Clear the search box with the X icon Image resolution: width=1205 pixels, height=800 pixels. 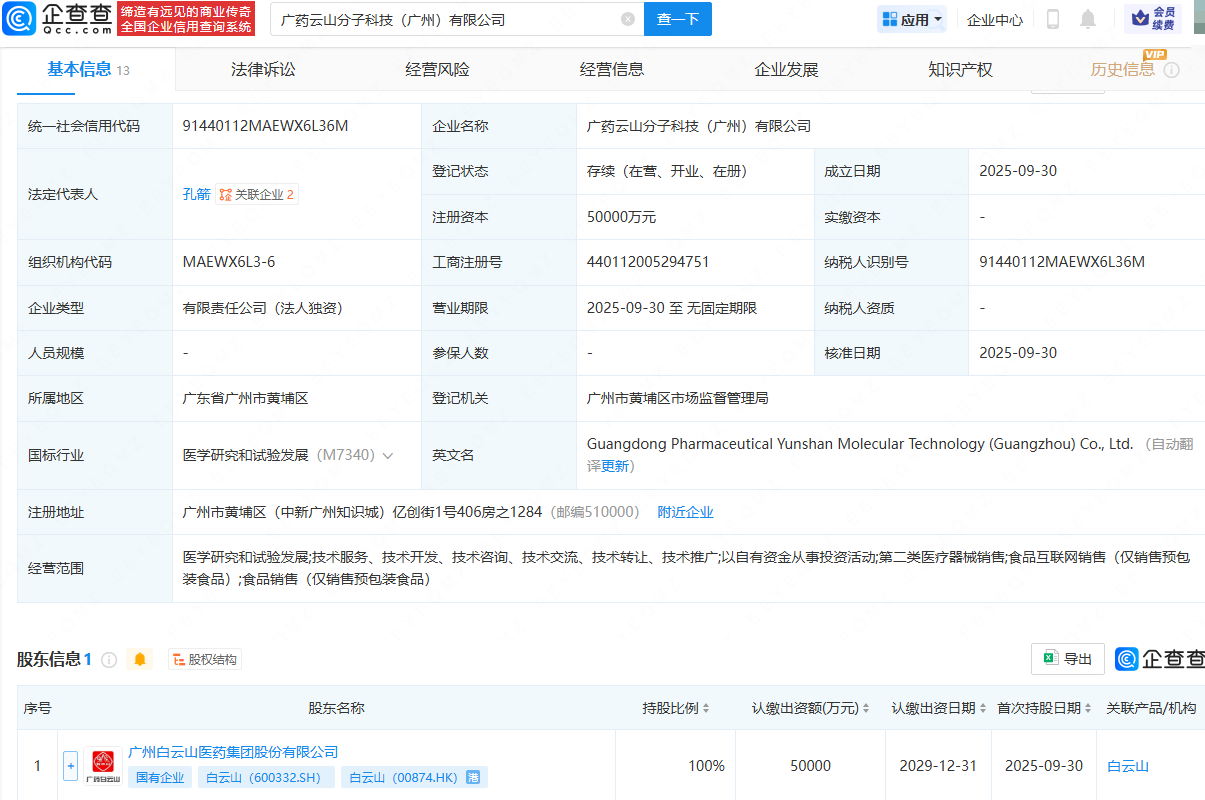click(x=627, y=19)
